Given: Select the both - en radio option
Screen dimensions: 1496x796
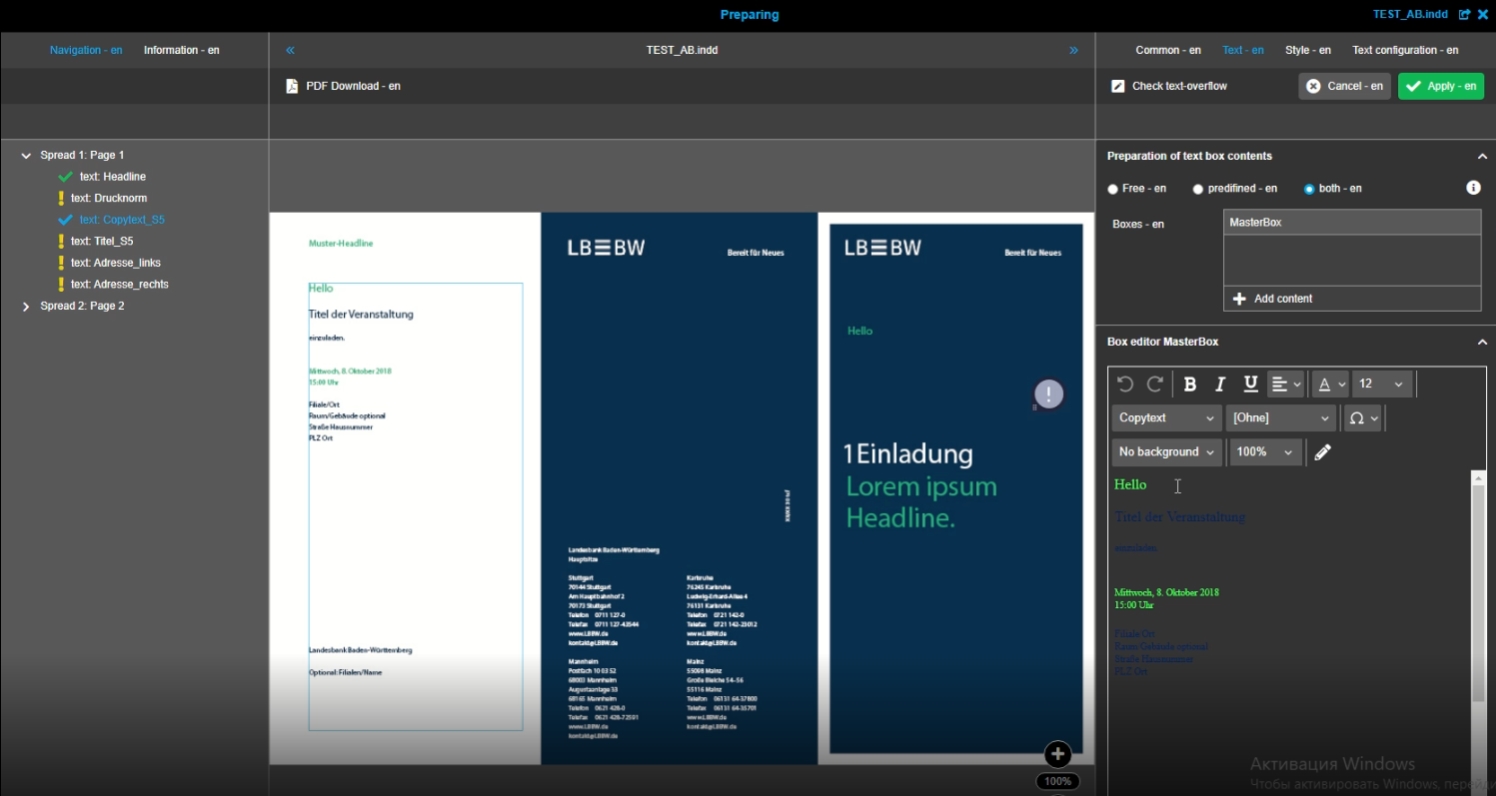Looking at the screenshot, I should tap(1309, 189).
